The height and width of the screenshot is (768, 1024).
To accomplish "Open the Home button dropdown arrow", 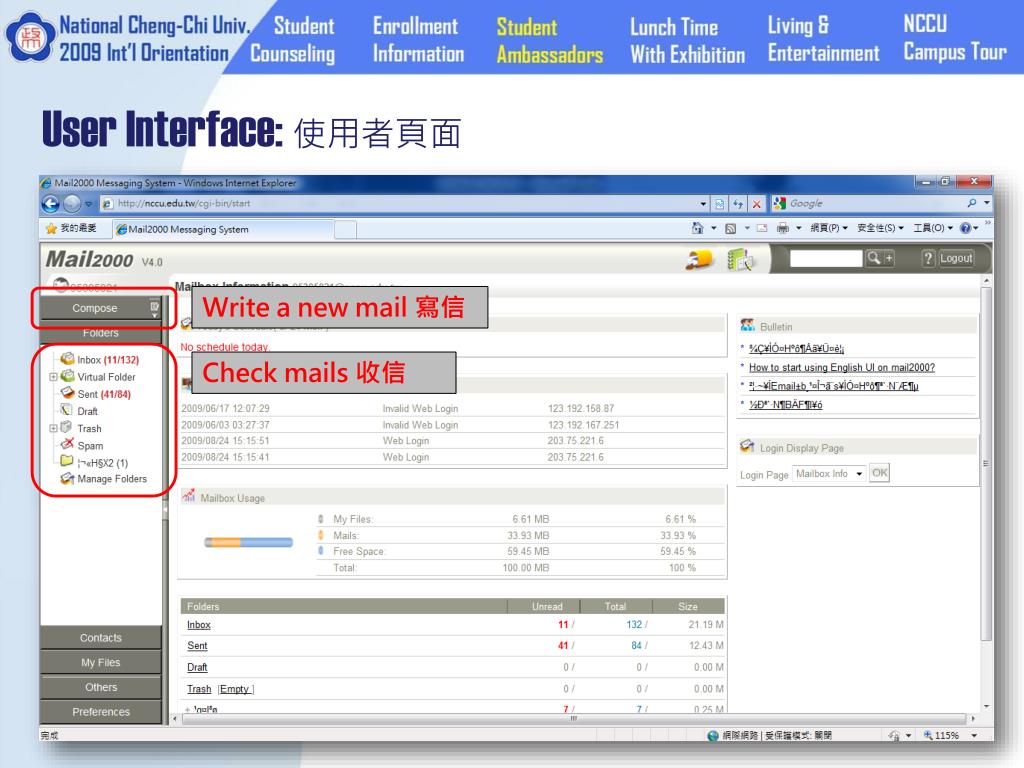I will click(x=713, y=228).
